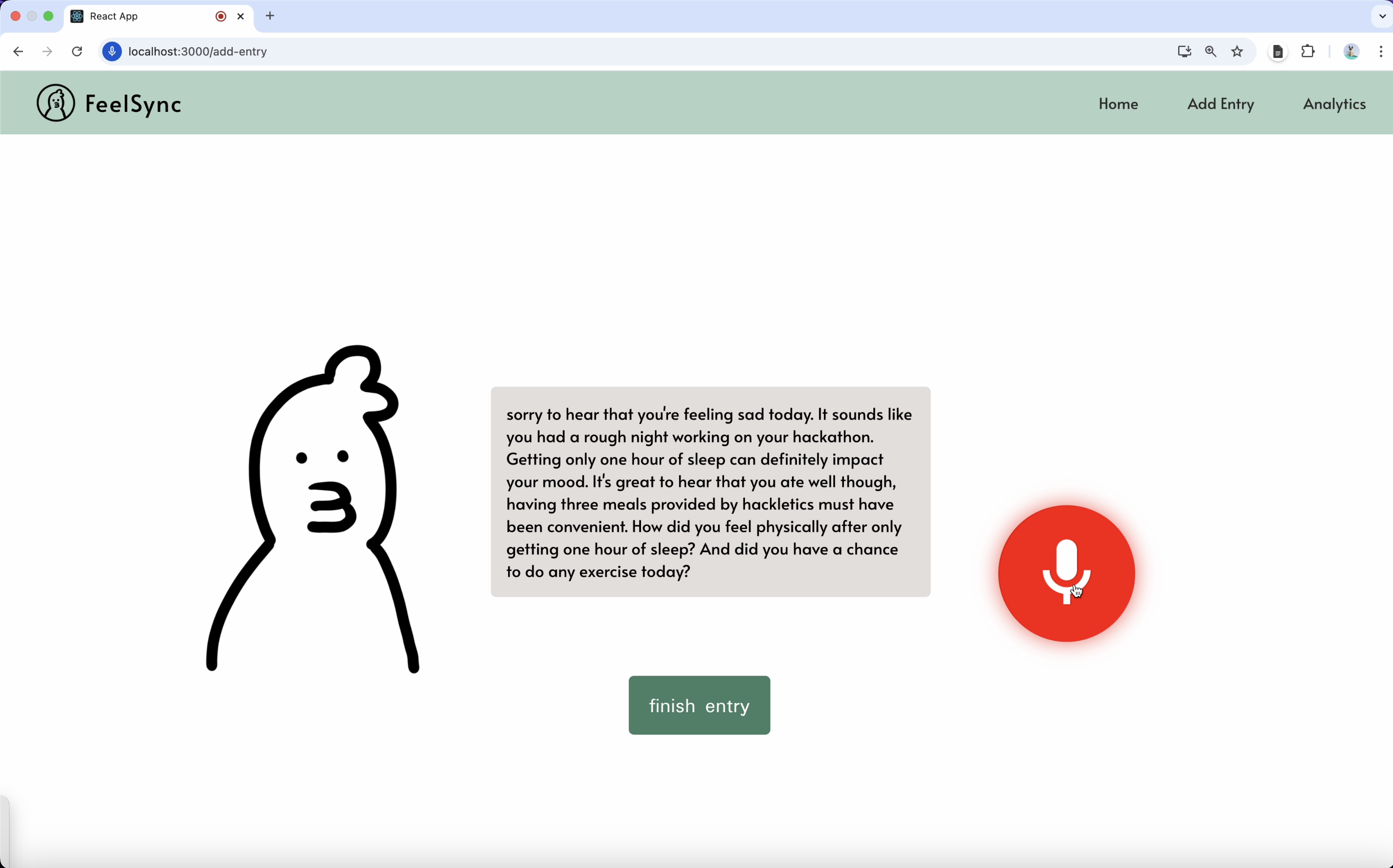The width and height of the screenshot is (1393, 868).
Task: Click the red microphone record button
Action: (1066, 573)
